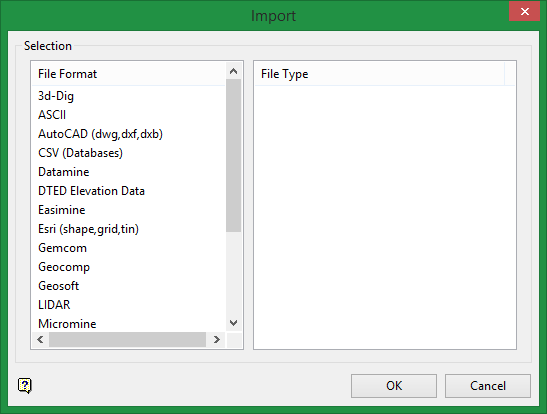
Task: Choose DTED Elevation Data format
Action: [91, 191]
